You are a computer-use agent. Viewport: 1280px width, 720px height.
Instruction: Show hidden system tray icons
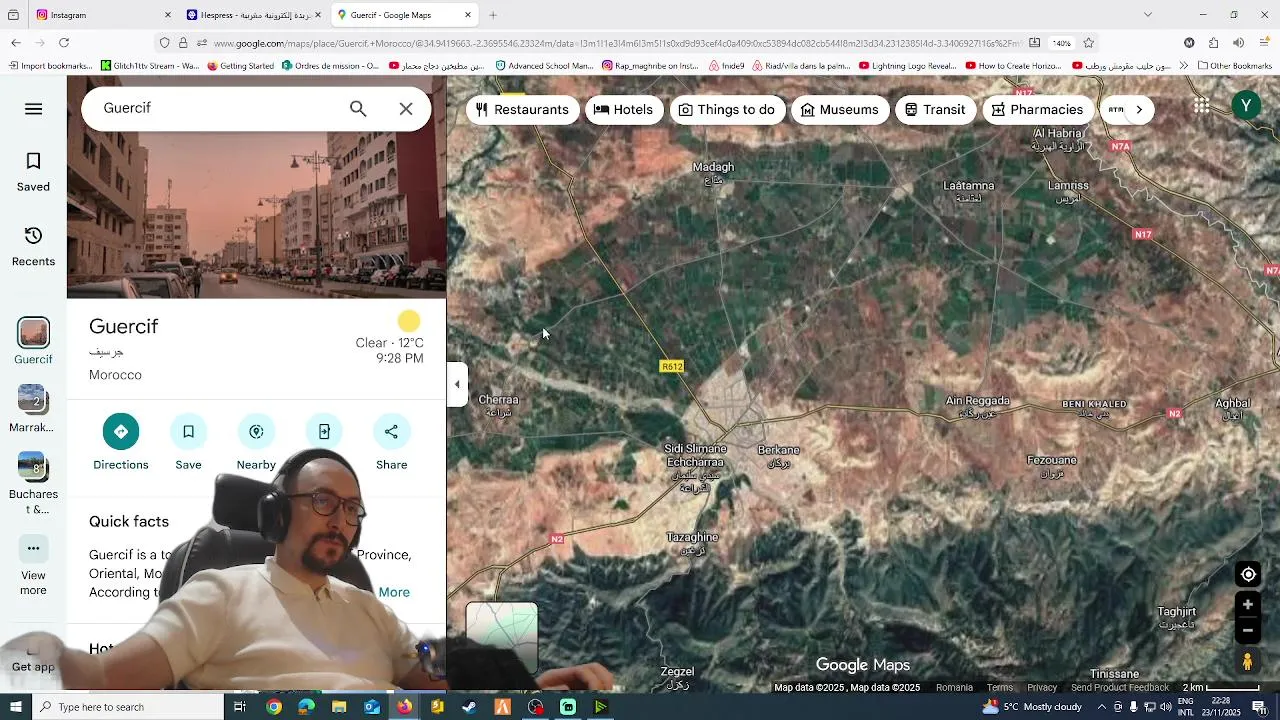[x=1102, y=707]
